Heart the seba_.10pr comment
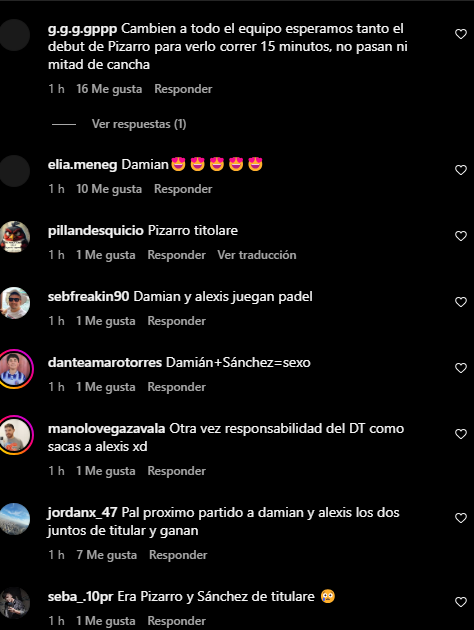474x630 pixels. pyautogui.click(x=461, y=602)
